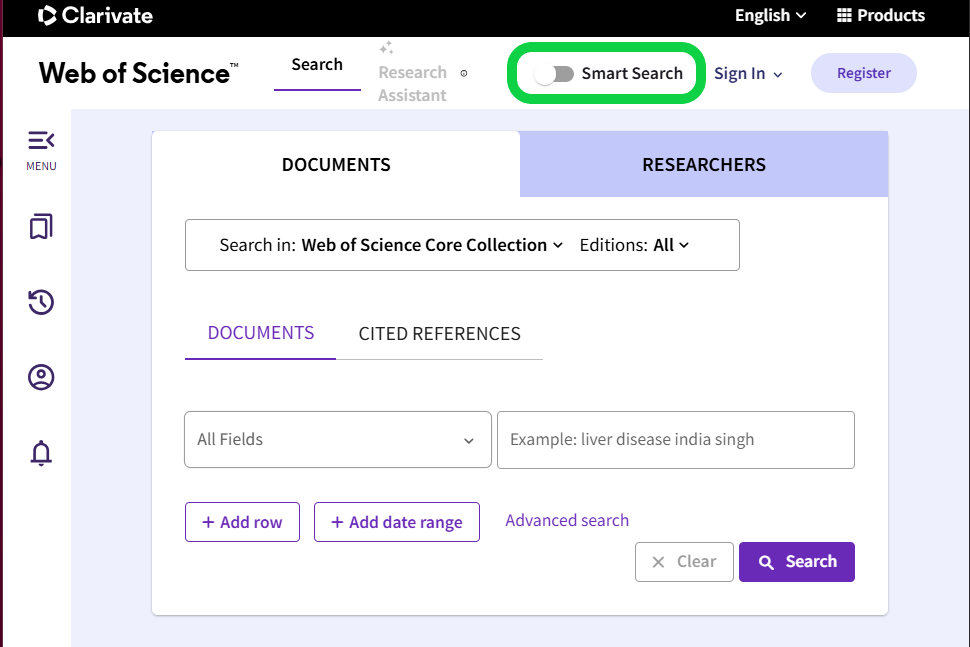Open the Clarivate logo homepage
970x647 pixels.
[95, 15]
